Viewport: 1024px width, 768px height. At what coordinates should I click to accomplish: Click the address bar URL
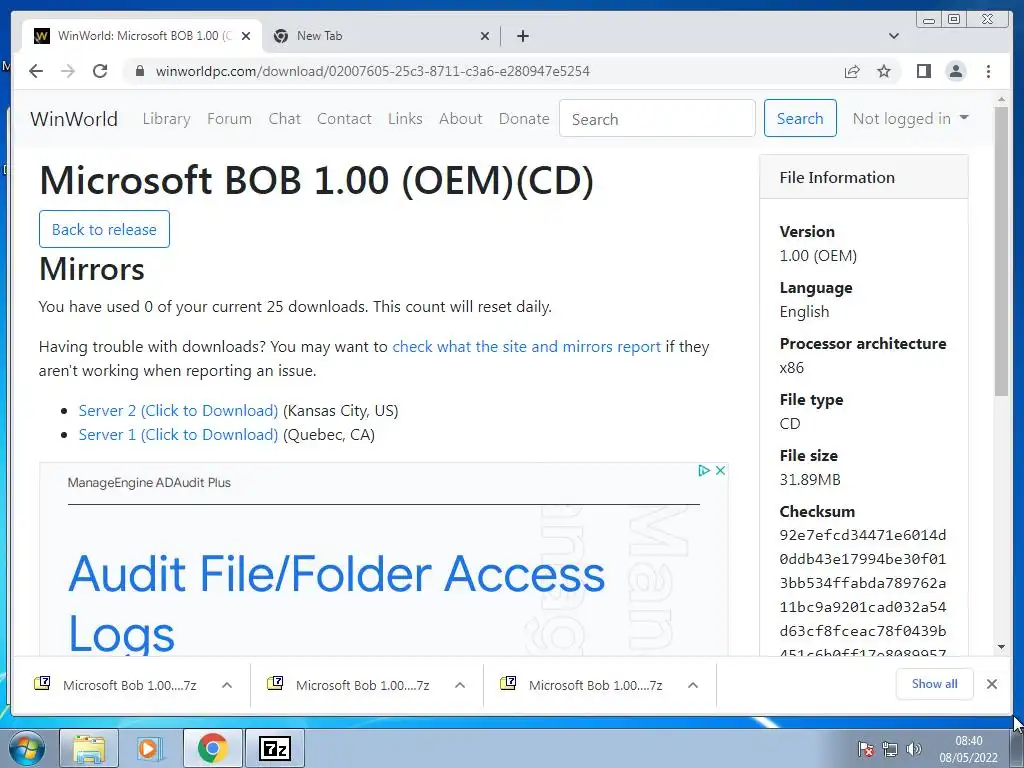coord(372,71)
